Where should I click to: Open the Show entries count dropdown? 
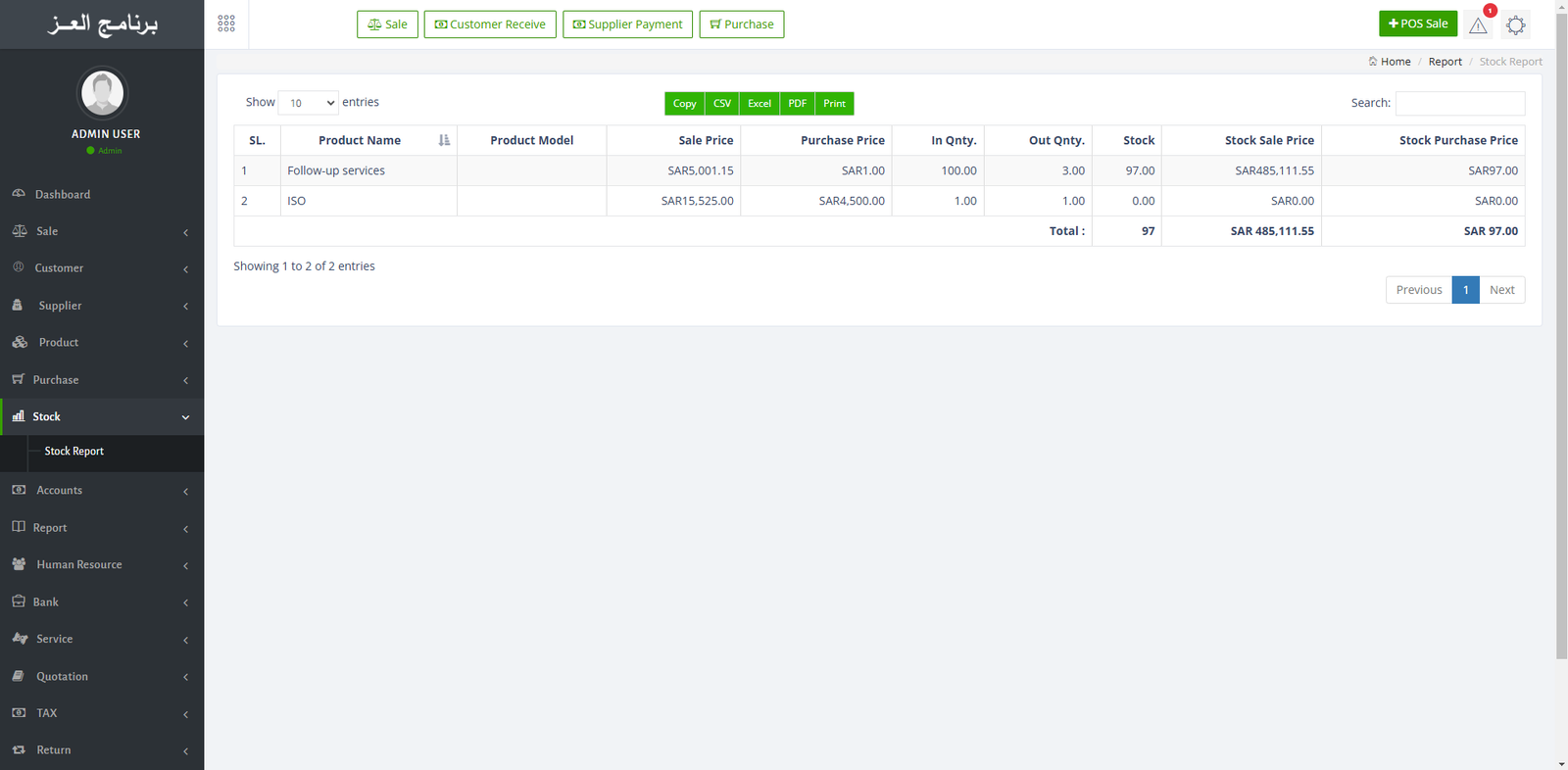coord(309,103)
